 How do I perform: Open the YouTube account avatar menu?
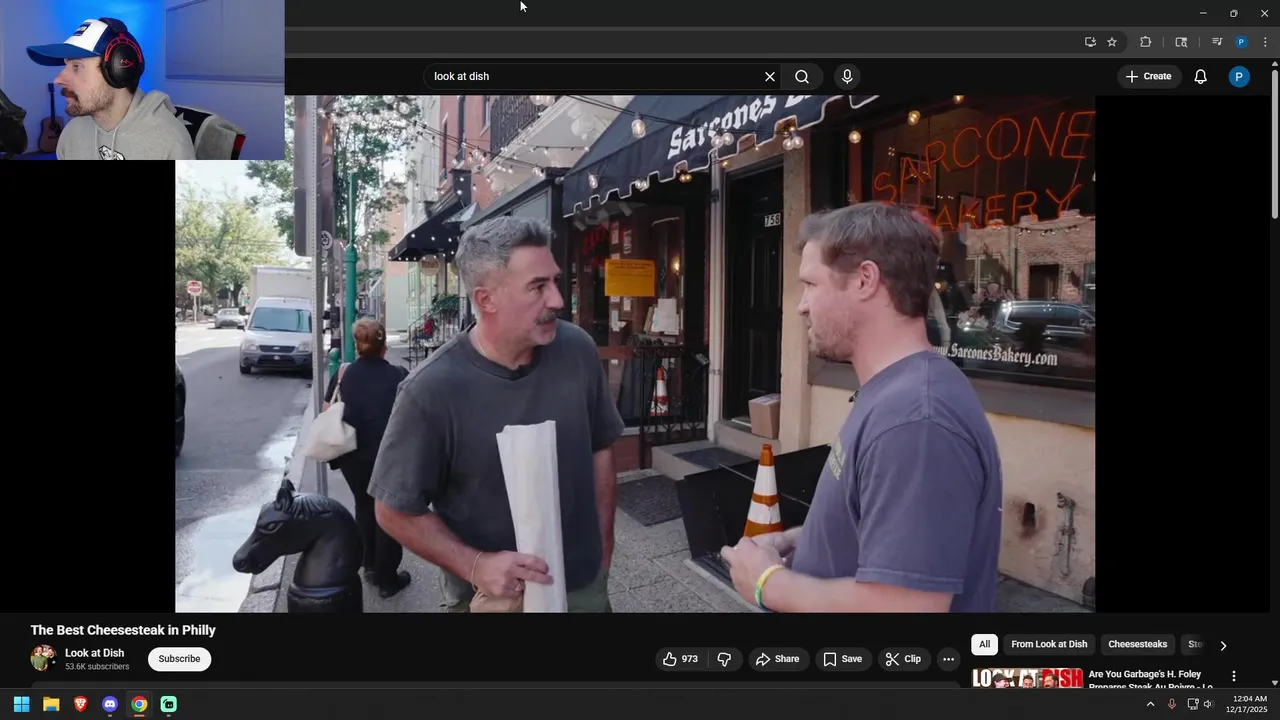[1239, 77]
